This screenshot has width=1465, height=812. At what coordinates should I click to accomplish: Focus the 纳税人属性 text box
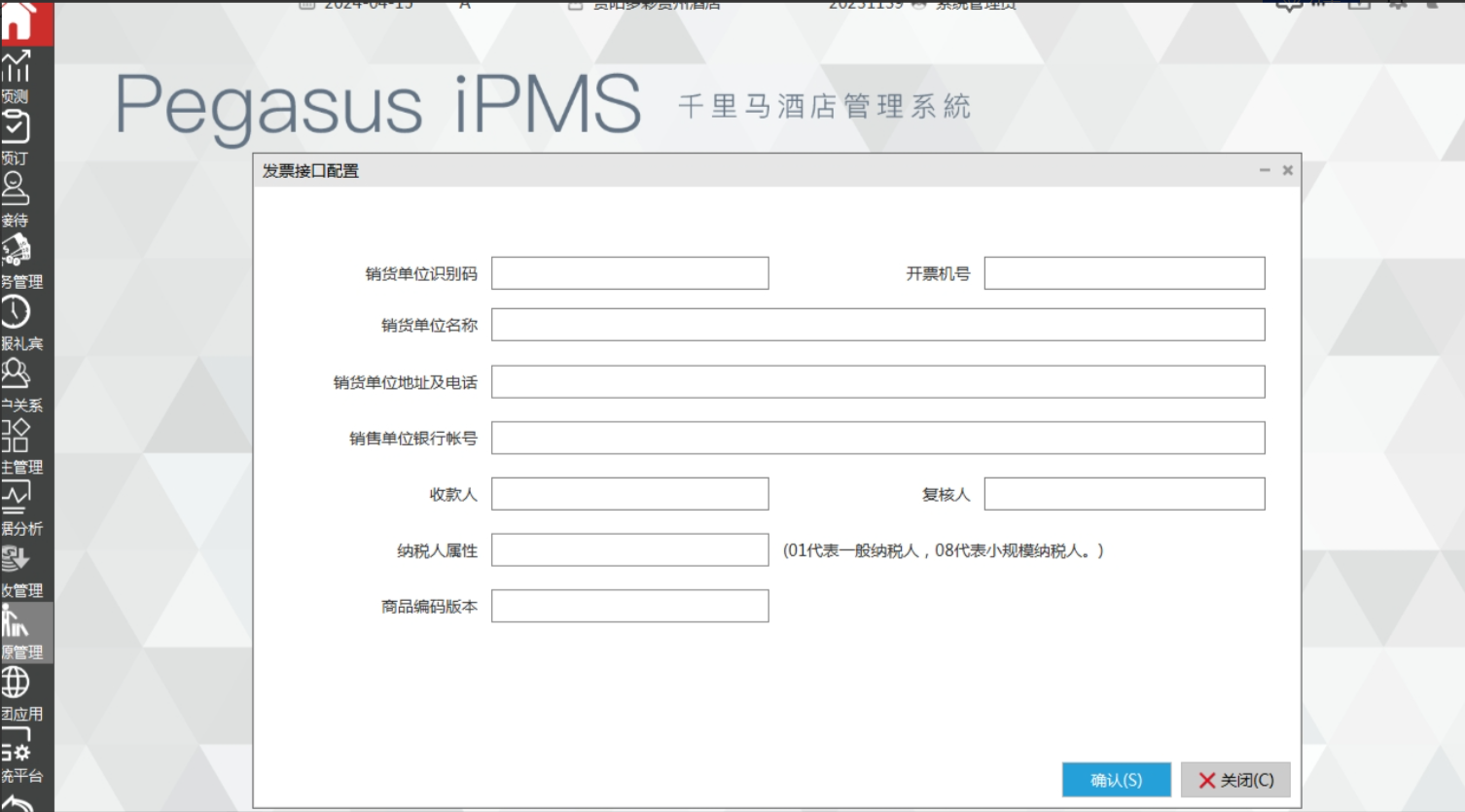(629, 550)
